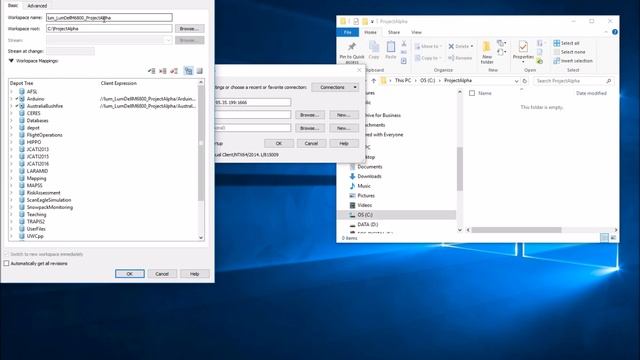Screen dimensions: 640x360
Task: Click the HIPPO depot icon
Action: tap(22, 142)
